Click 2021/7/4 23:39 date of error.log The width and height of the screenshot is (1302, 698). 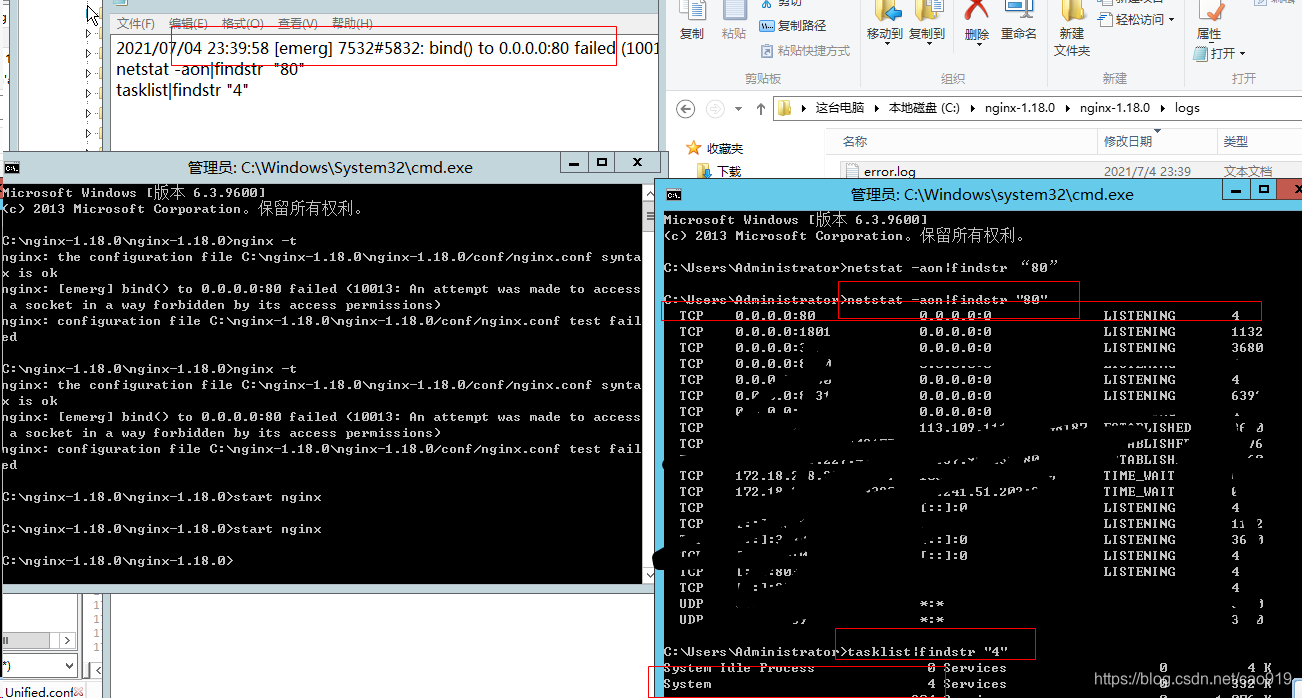(1147, 172)
